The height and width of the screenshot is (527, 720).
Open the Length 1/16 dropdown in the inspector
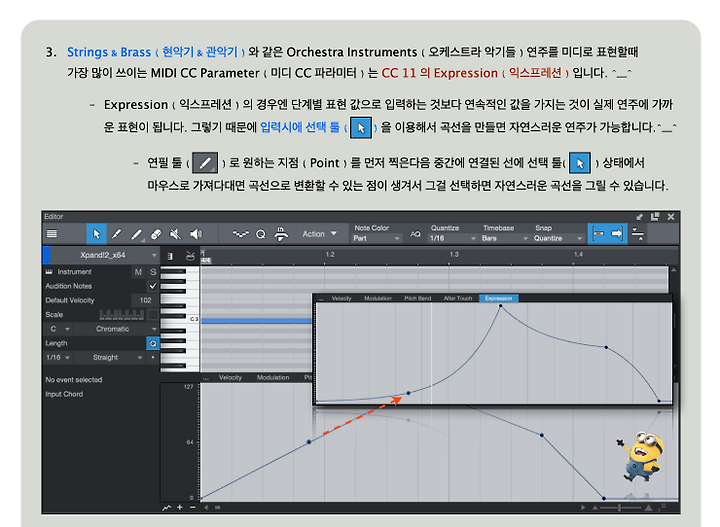click(x=58, y=357)
